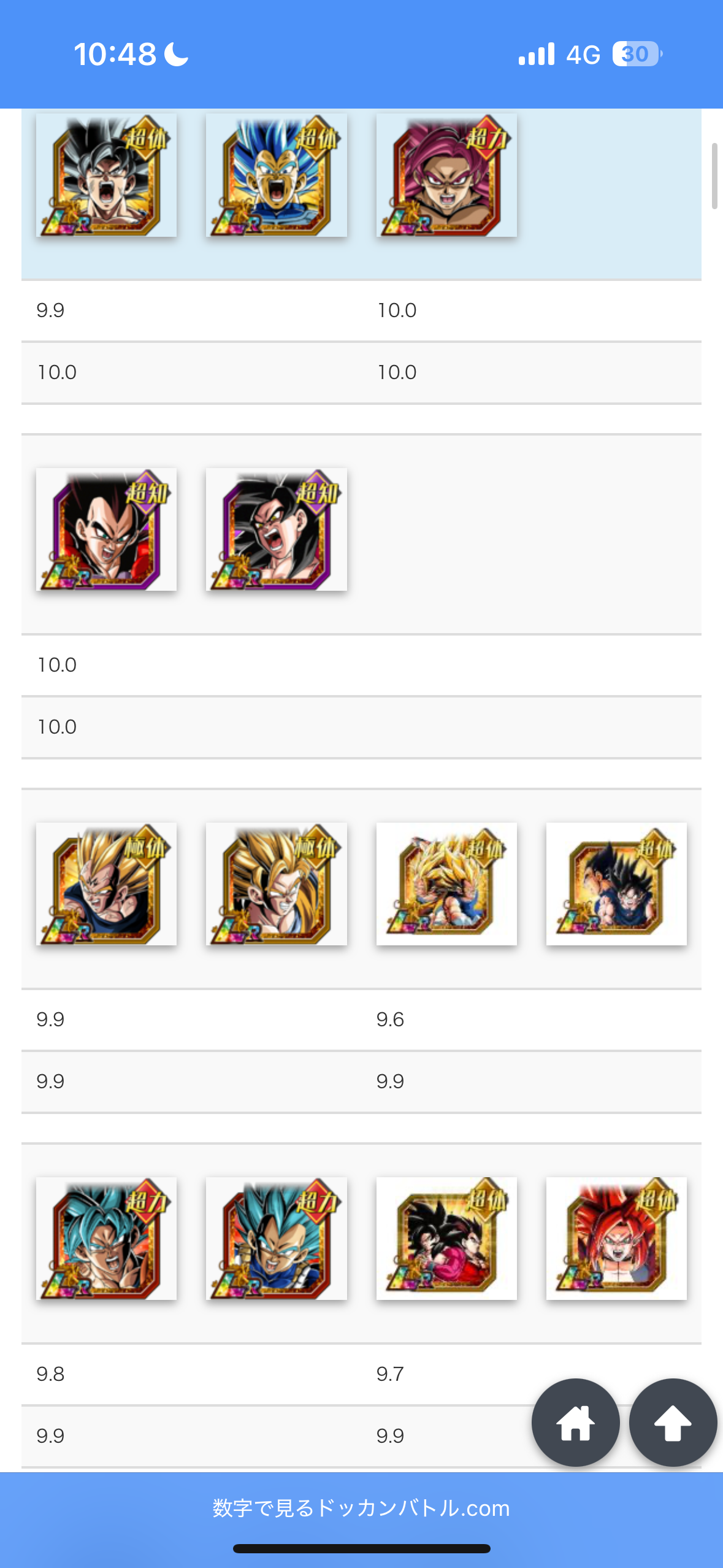Image resolution: width=723 pixels, height=1568 pixels.
Task: Select the Super Saiyan 4 Goku 超知 card
Action: (277, 529)
